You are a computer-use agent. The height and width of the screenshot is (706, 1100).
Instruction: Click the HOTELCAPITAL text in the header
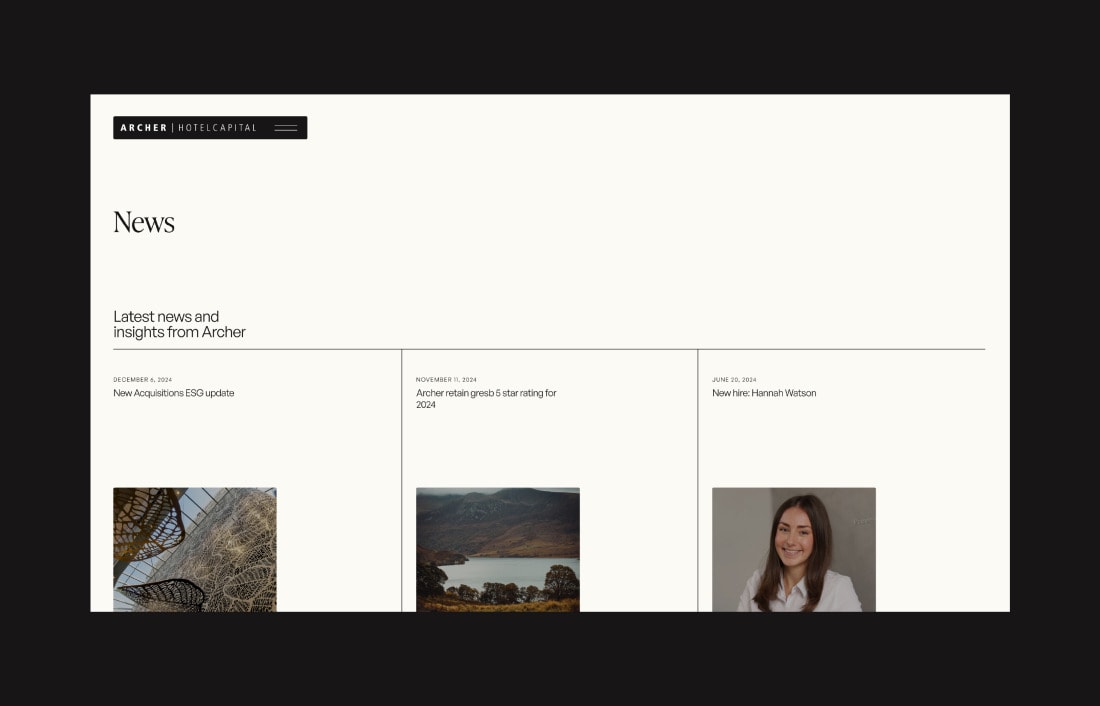[x=217, y=128]
